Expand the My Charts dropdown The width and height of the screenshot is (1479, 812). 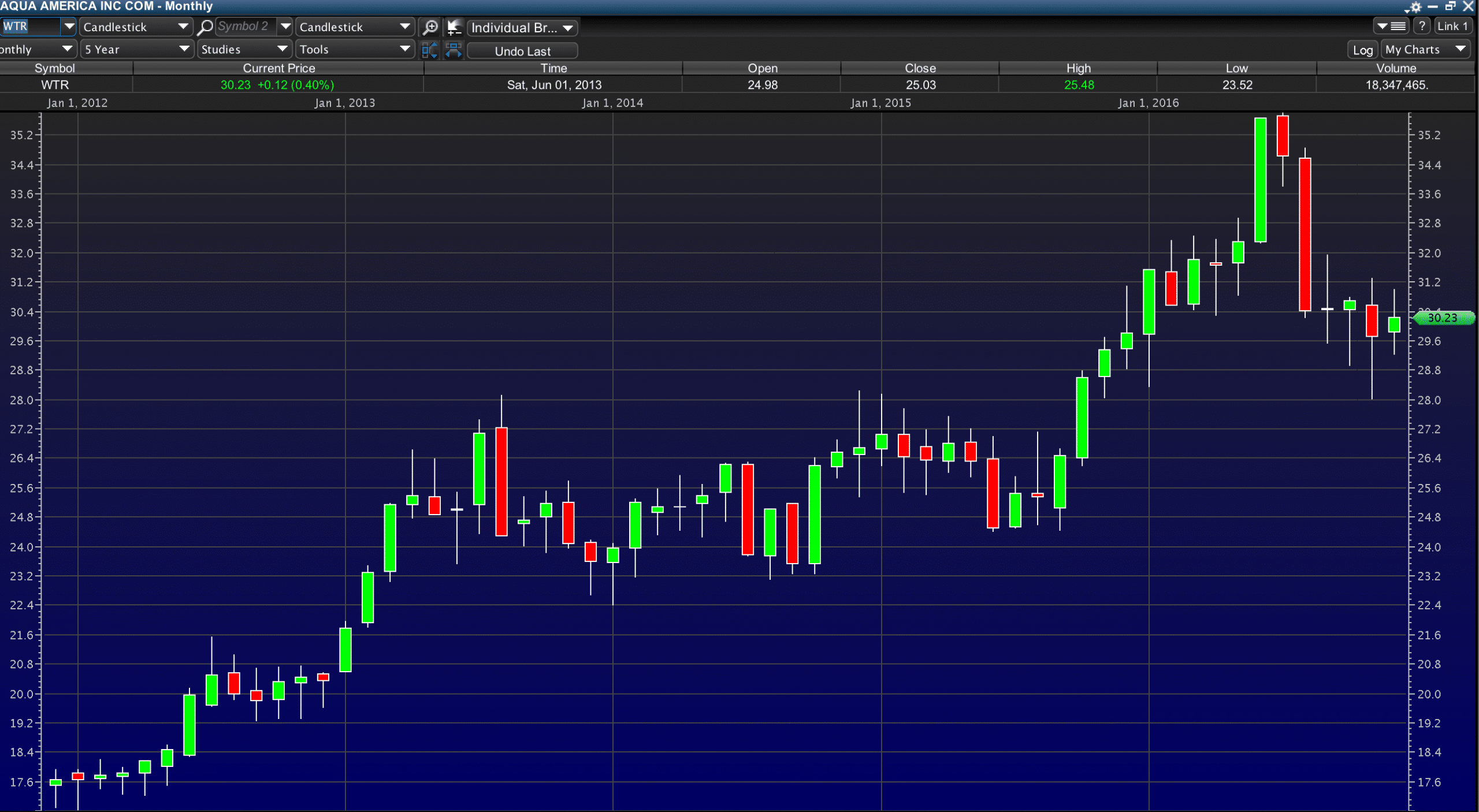[1425, 50]
